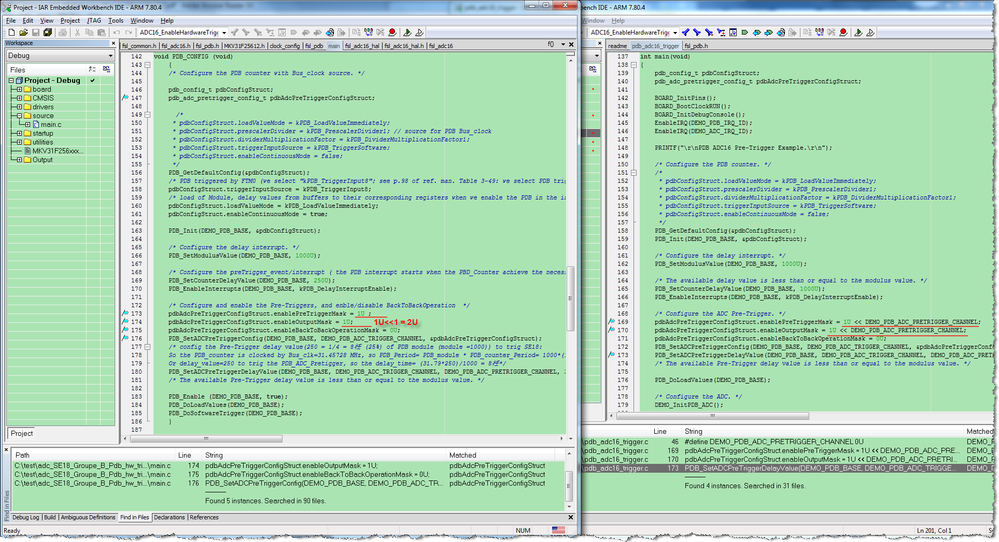Screen dimensions: 999x542
Task: Collapse the code fold at line 138, right window
Action: click(634, 65)
